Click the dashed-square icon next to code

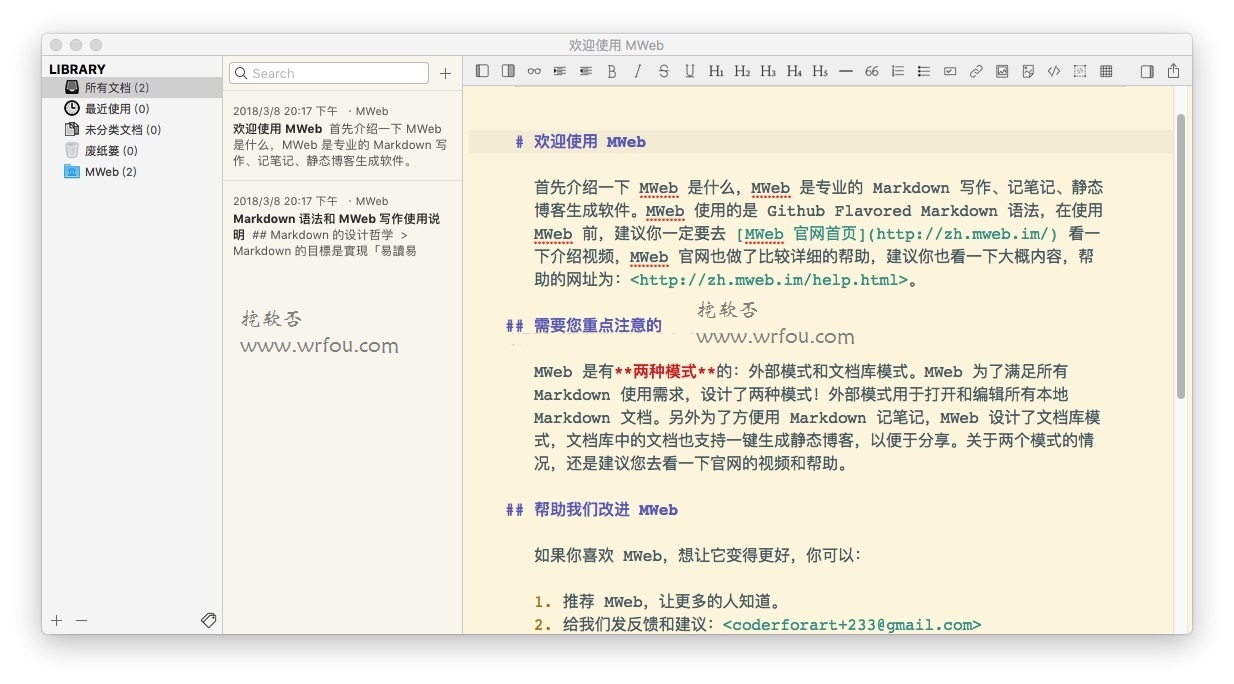click(x=1080, y=71)
